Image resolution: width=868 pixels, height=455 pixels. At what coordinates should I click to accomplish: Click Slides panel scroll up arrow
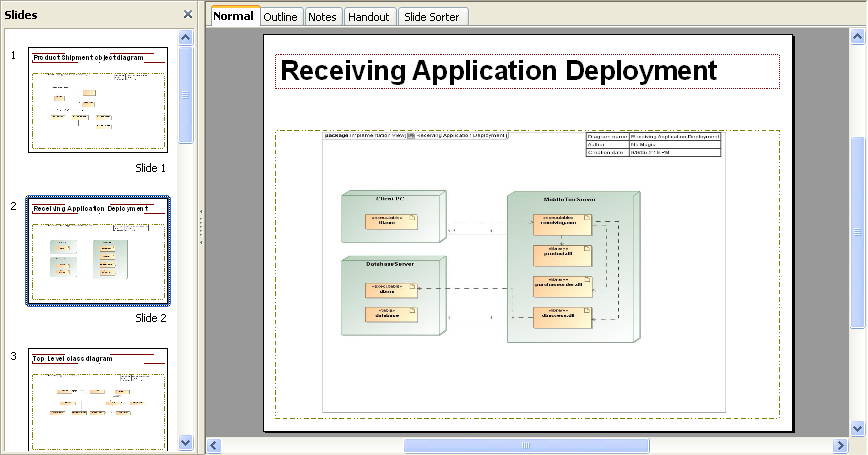pos(186,38)
